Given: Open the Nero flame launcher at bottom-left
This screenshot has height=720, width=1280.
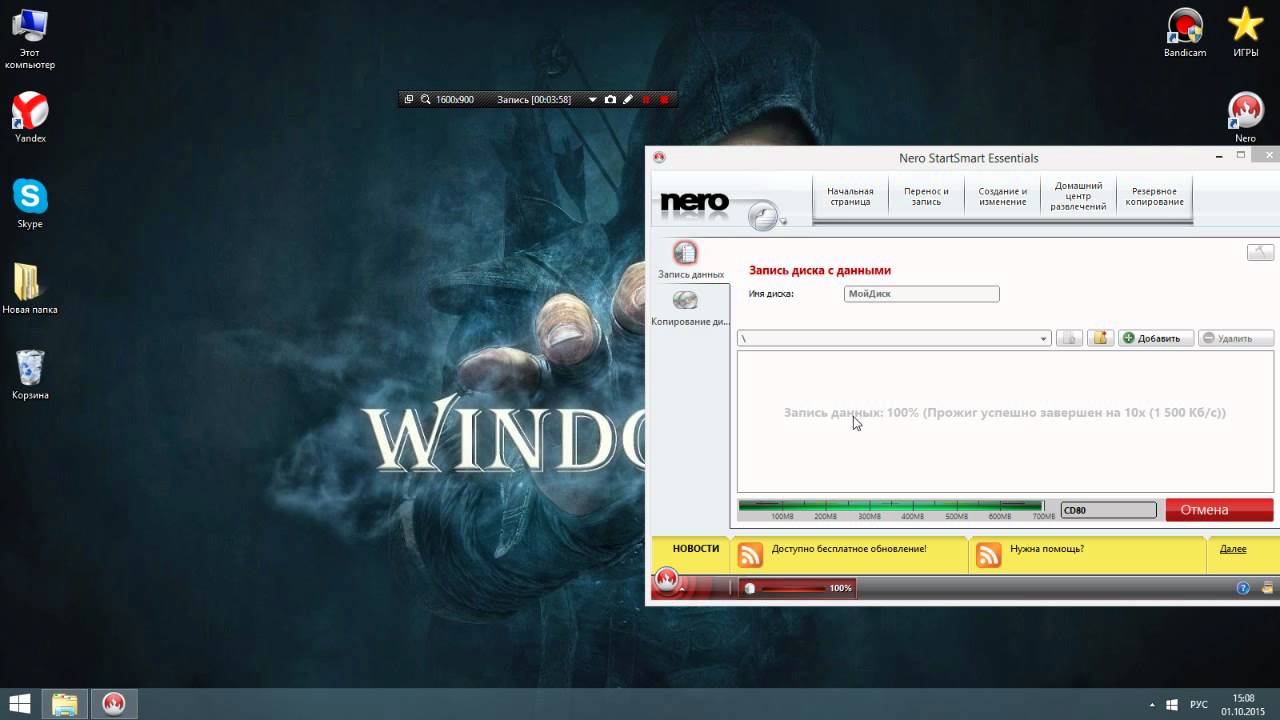Looking at the screenshot, I should point(667,579).
